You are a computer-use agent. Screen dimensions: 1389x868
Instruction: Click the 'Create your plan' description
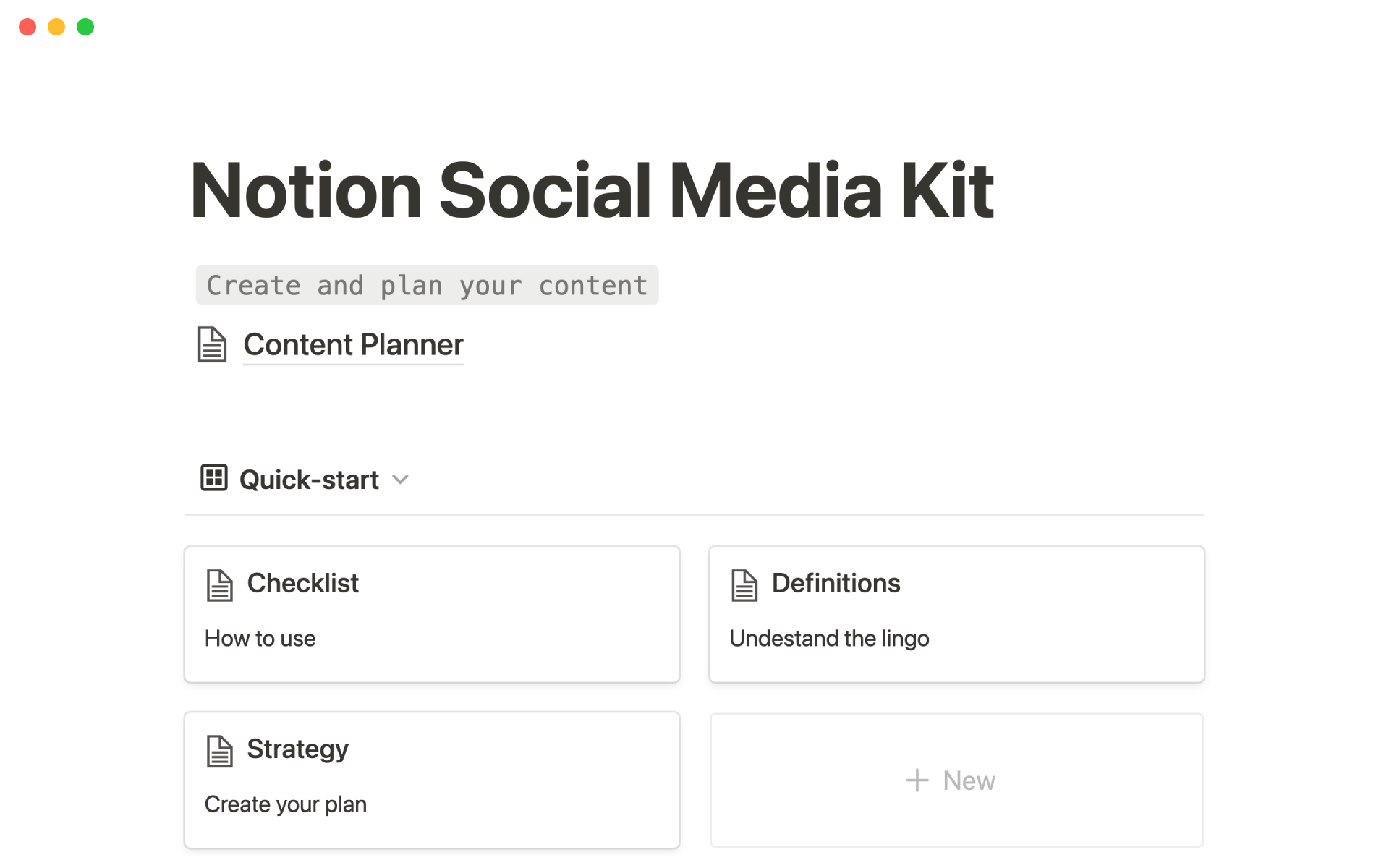point(285,804)
